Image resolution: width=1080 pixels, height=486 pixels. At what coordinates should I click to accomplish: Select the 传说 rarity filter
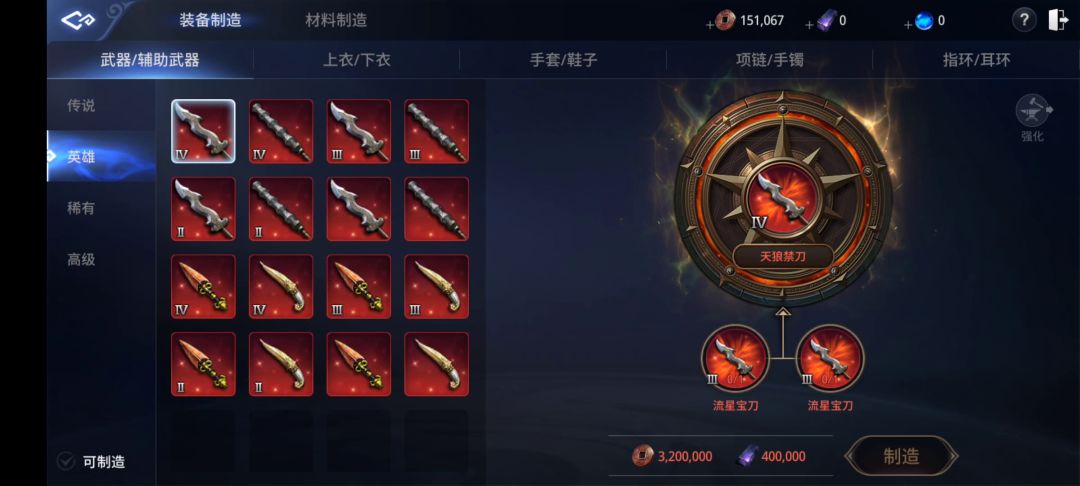tap(81, 105)
